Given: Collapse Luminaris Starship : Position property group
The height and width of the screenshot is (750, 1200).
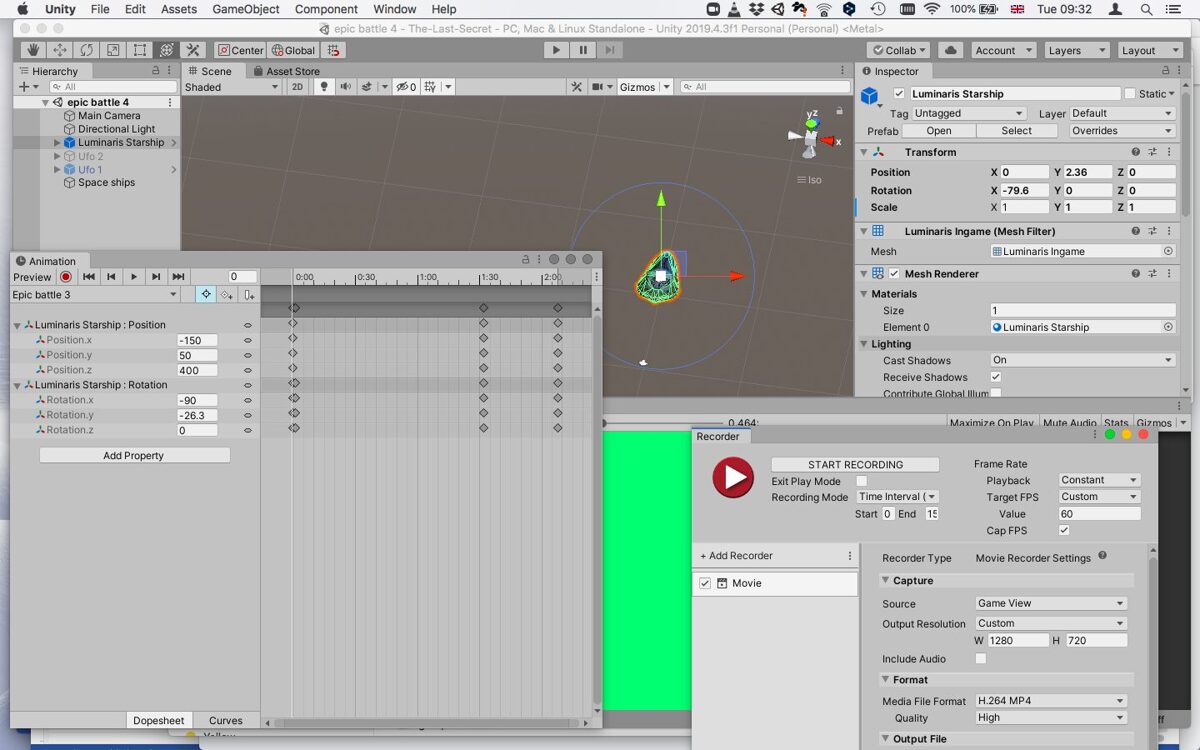Looking at the screenshot, I should click(x=17, y=325).
